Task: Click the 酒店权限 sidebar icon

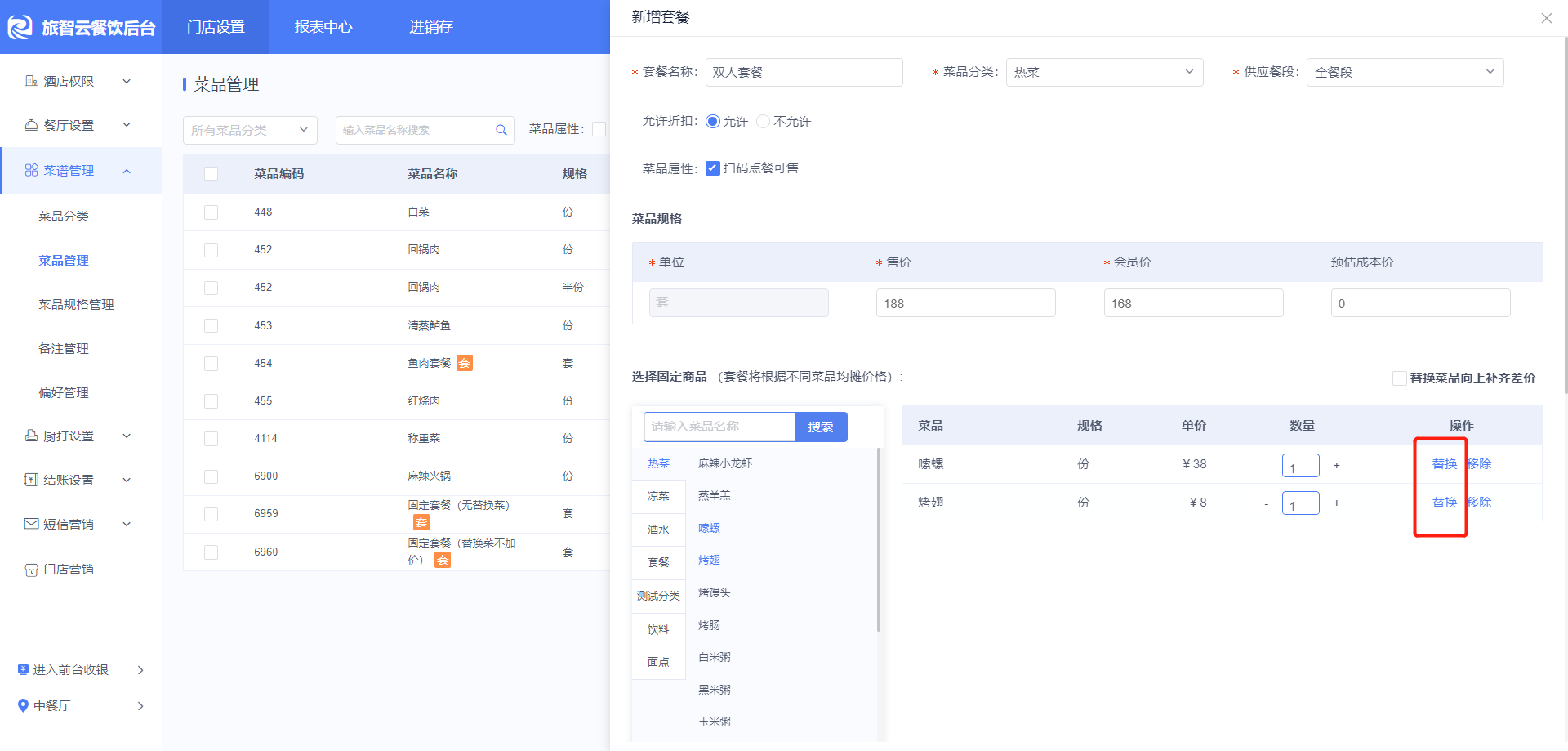Action: 31,81
